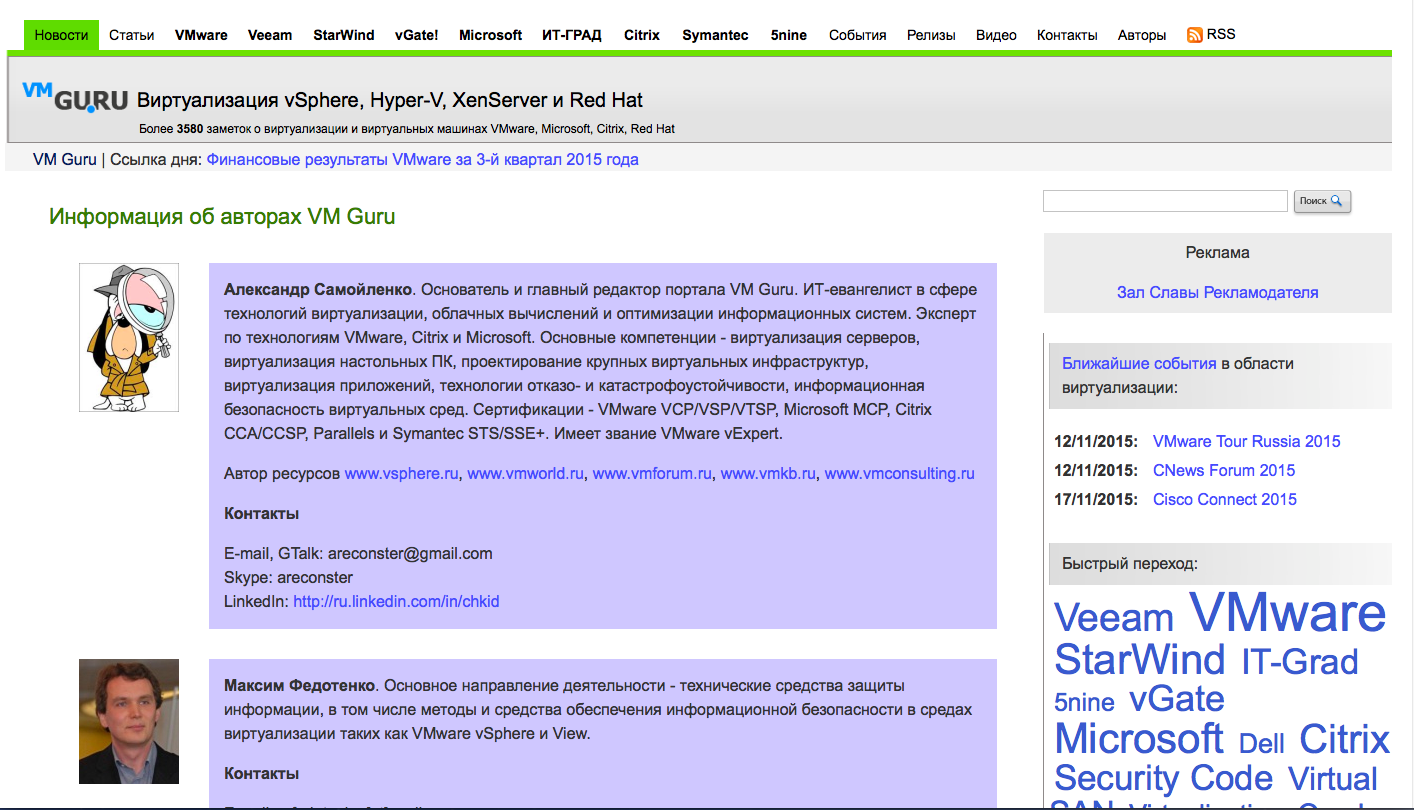Viewport: 1414px width, 810px height.
Task: Open the Релизы section
Action: [x=931, y=35]
